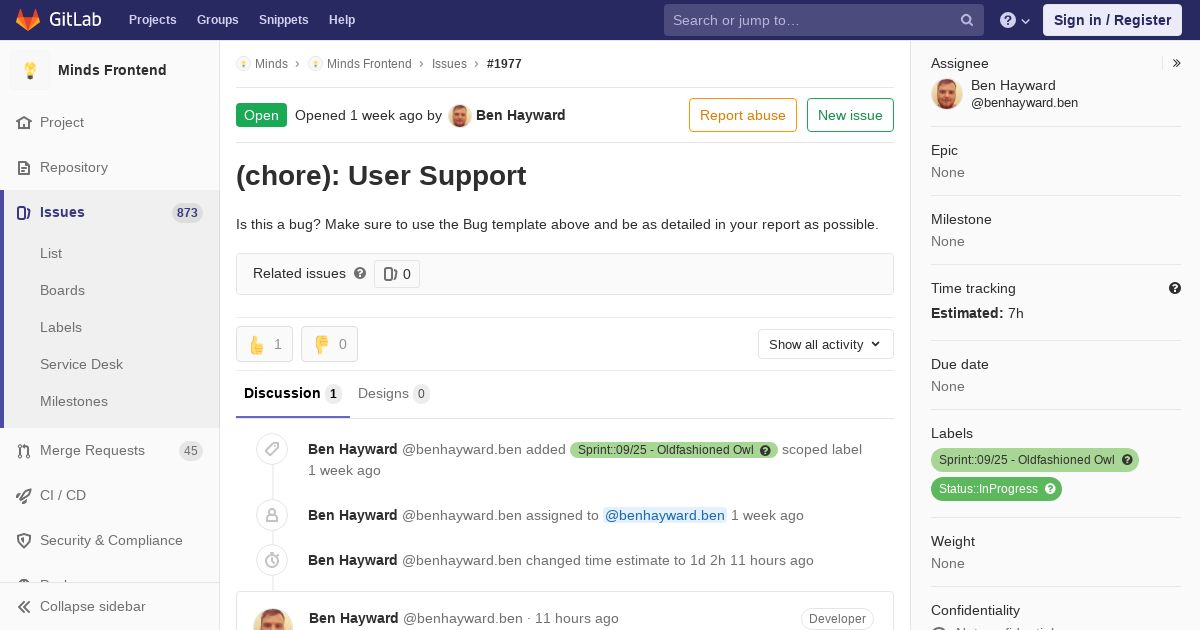The image size is (1200, 630).
Task: Click the Merge Requests icon in sidebar
Action: click(x=24, y=450)
